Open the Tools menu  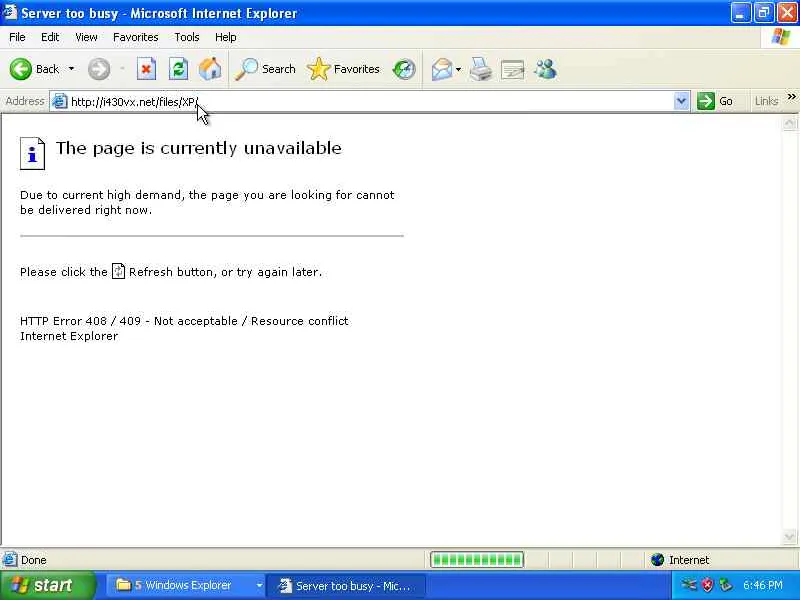tap(187, 37)
